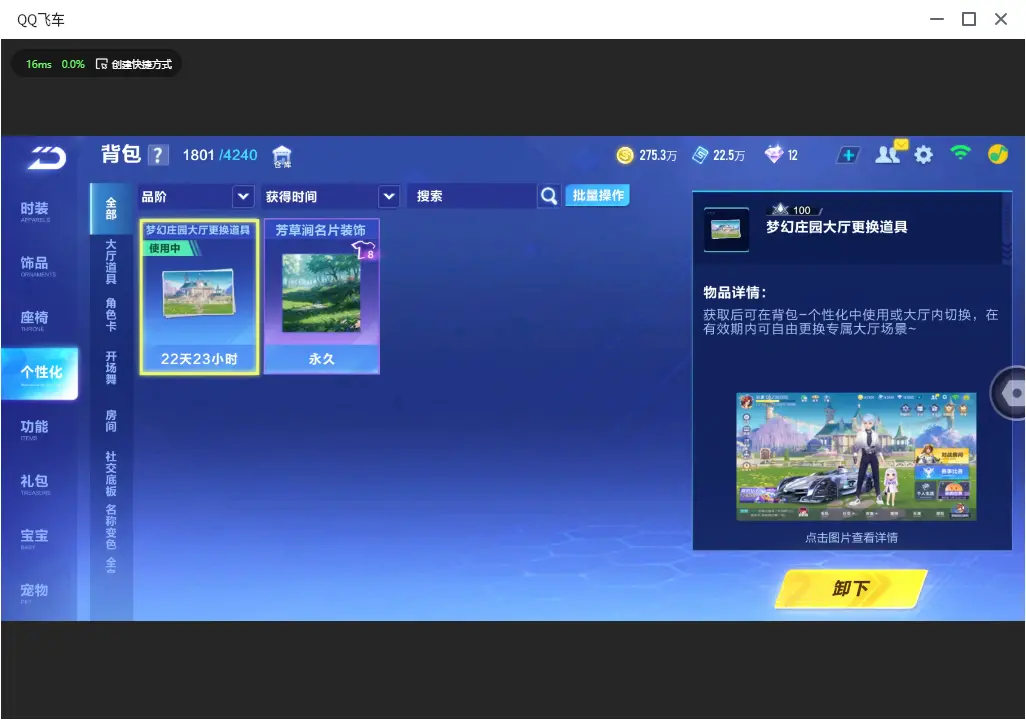Select the 全部 sub-tab
The image size is (1026, 720).
coord(111,209)
